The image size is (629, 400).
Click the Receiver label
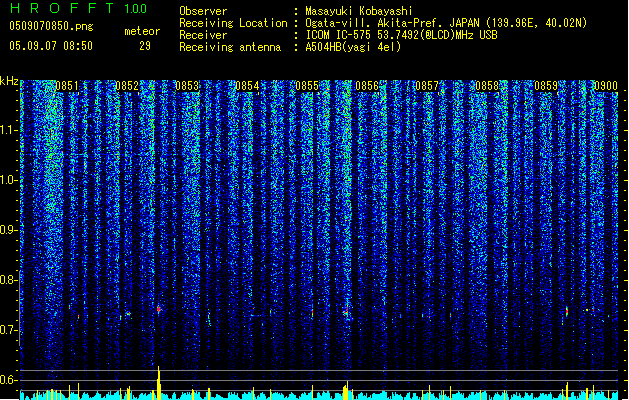click(x=203, y=35)
